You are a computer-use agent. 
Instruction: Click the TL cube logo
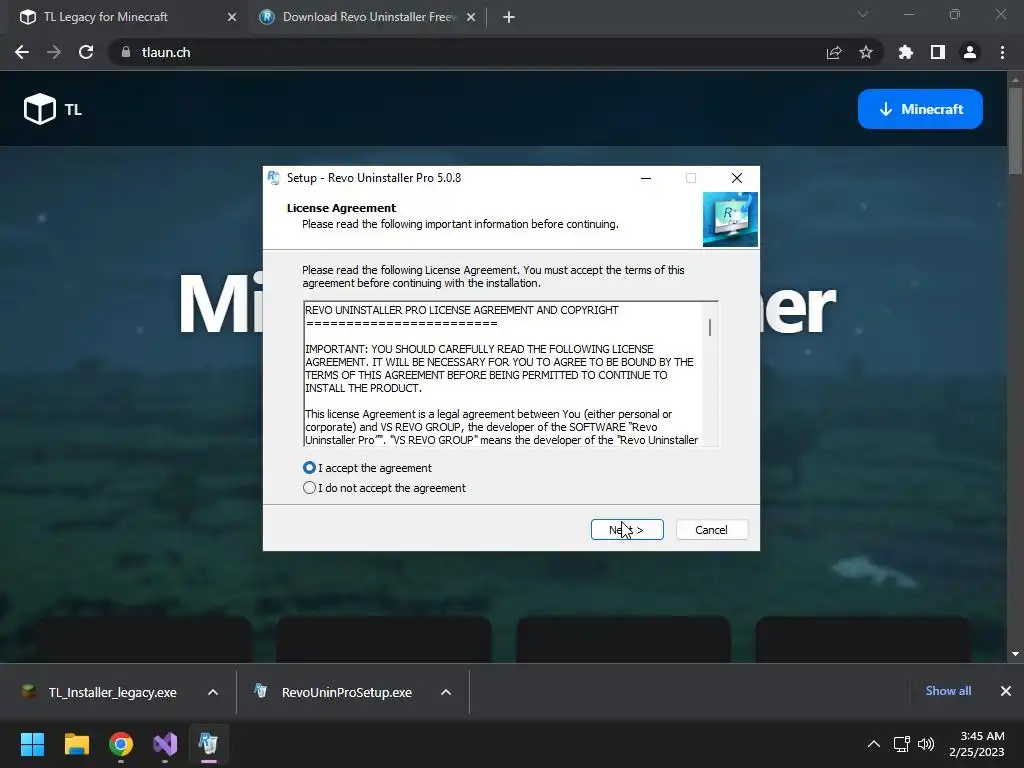40,109
